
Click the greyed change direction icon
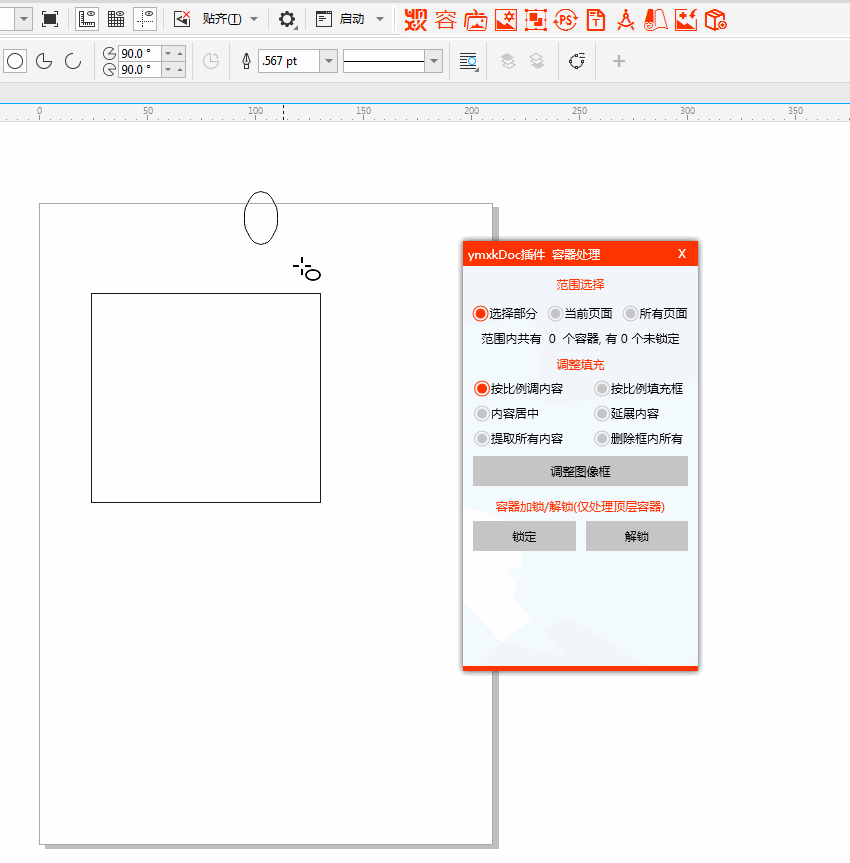pos(211,61)
